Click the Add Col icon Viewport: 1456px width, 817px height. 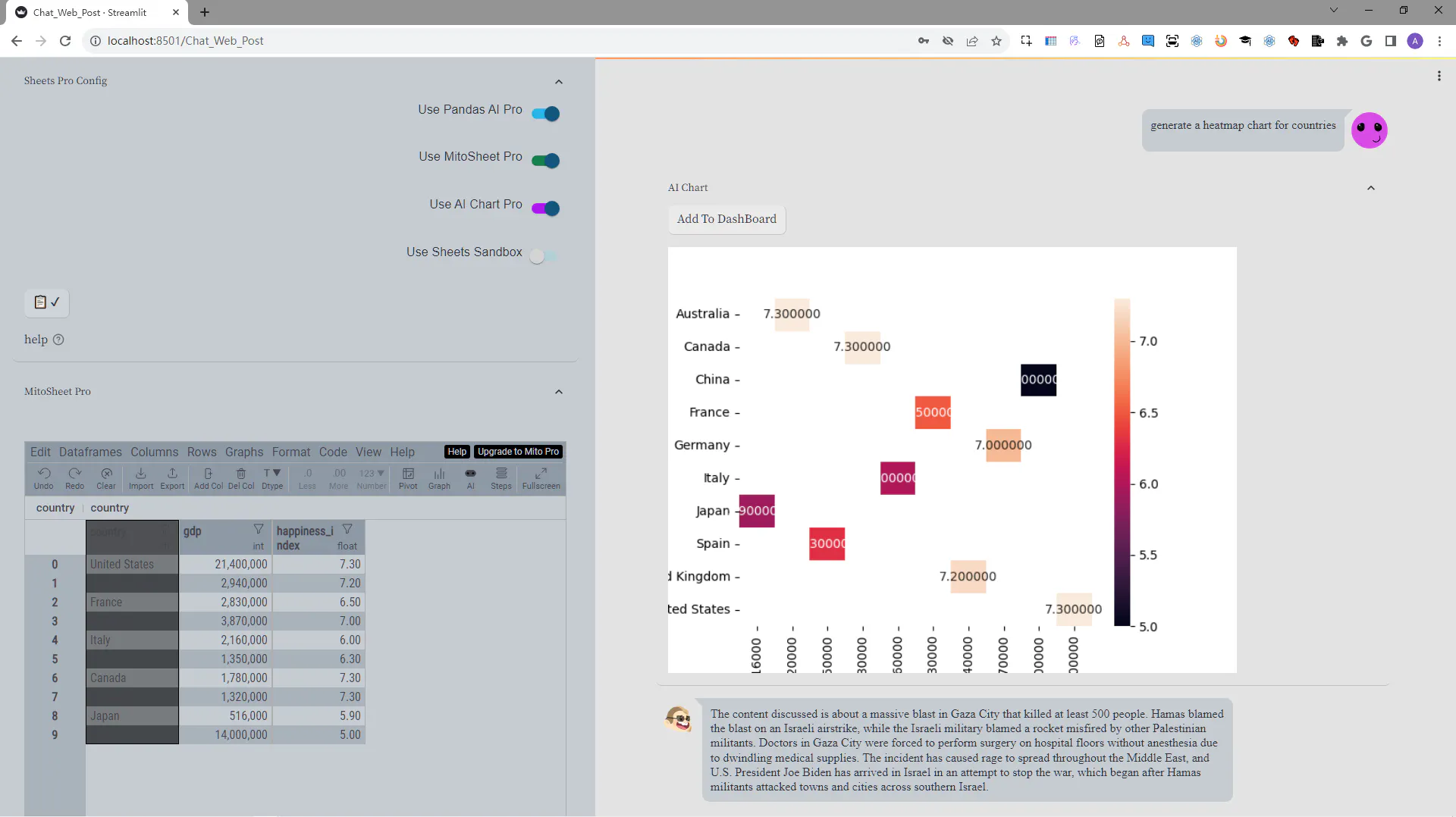[209, 477]
